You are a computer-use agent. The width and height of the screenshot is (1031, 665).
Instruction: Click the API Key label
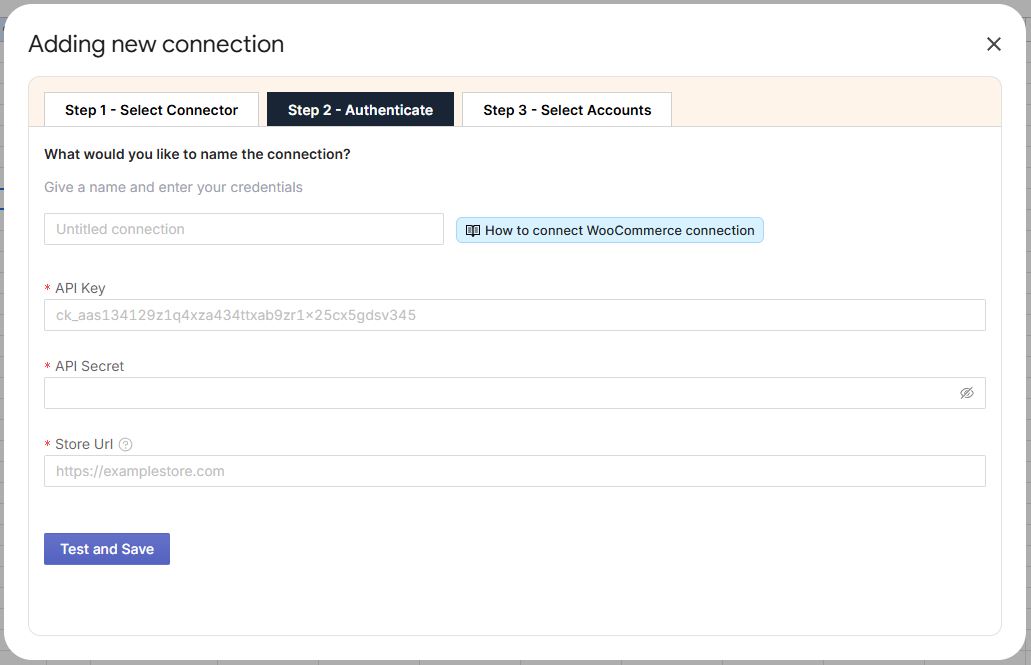click(80, 288)
